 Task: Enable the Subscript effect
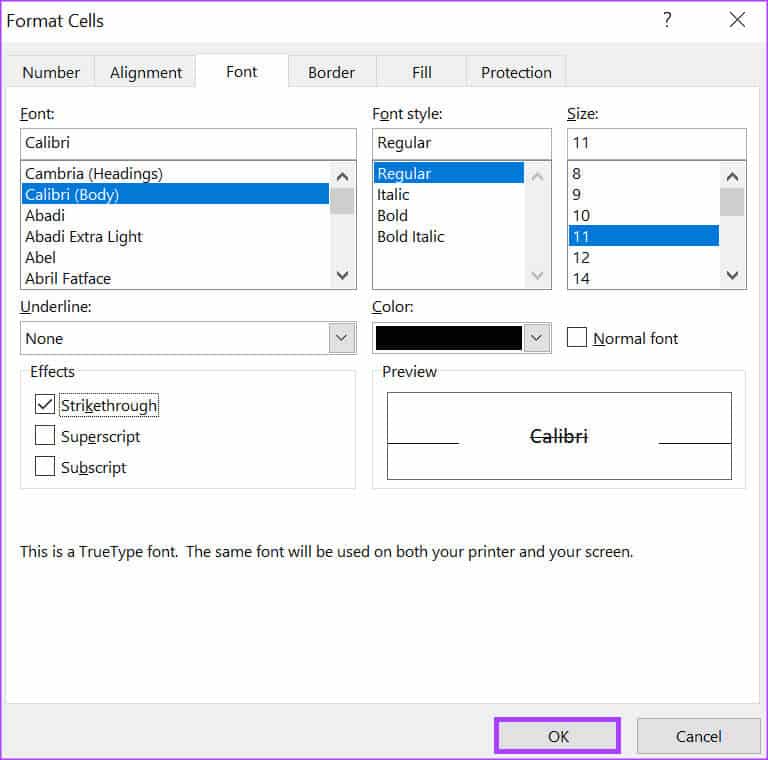point(45,467)
